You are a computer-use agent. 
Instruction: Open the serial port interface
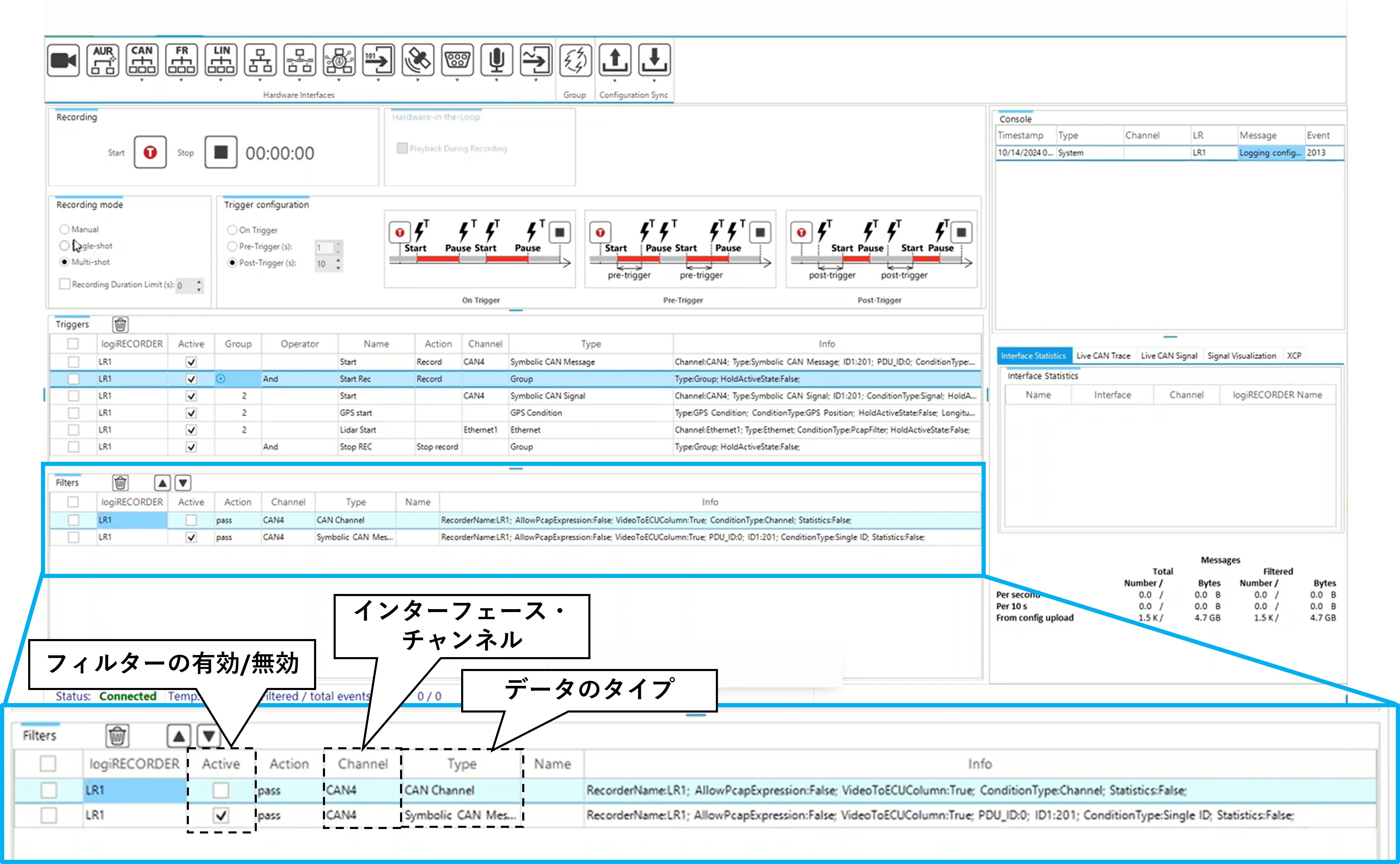coord(457,60)
